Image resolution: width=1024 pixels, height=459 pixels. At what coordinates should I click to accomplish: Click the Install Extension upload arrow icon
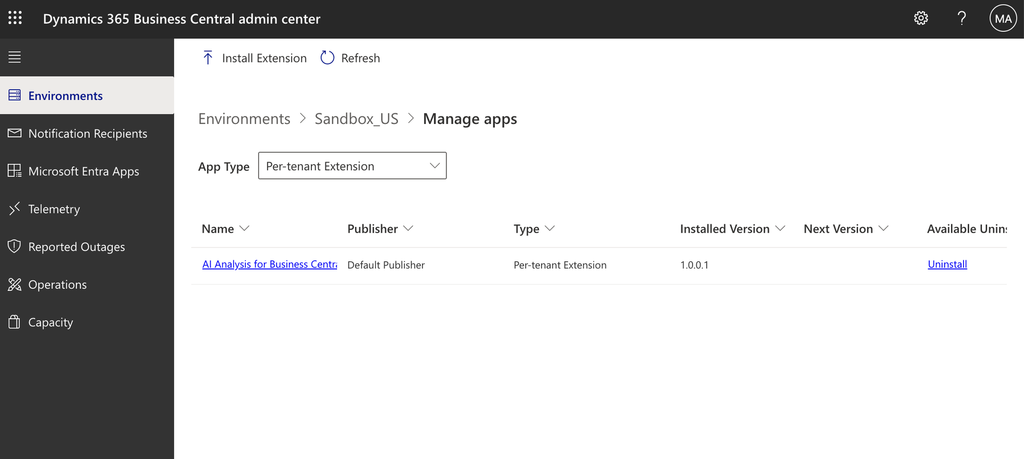click(x=208, y=57)
